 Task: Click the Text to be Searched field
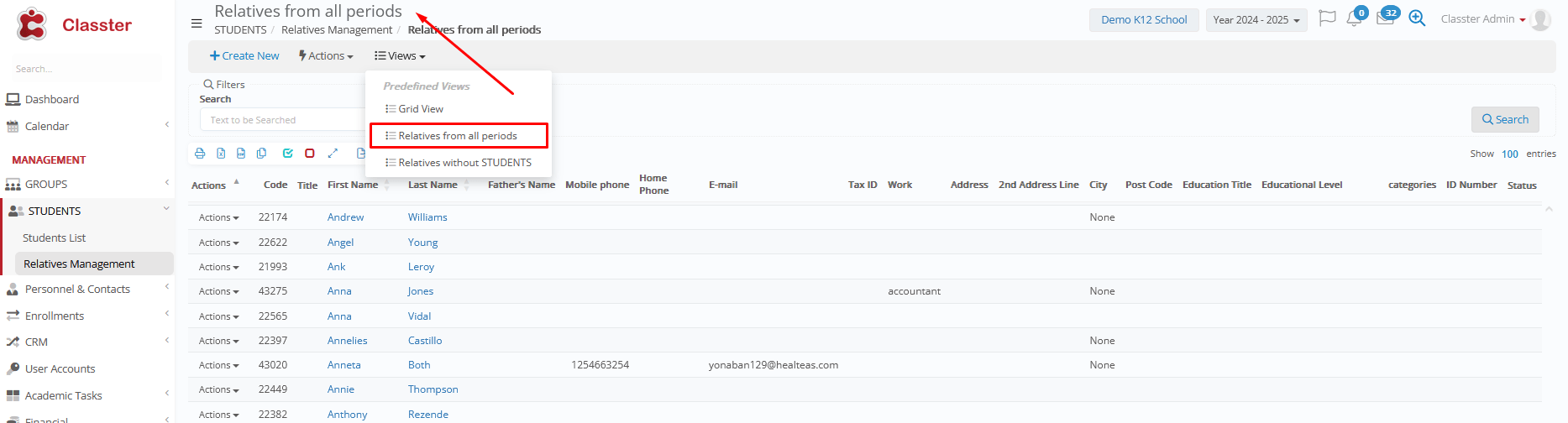(281, 120)
